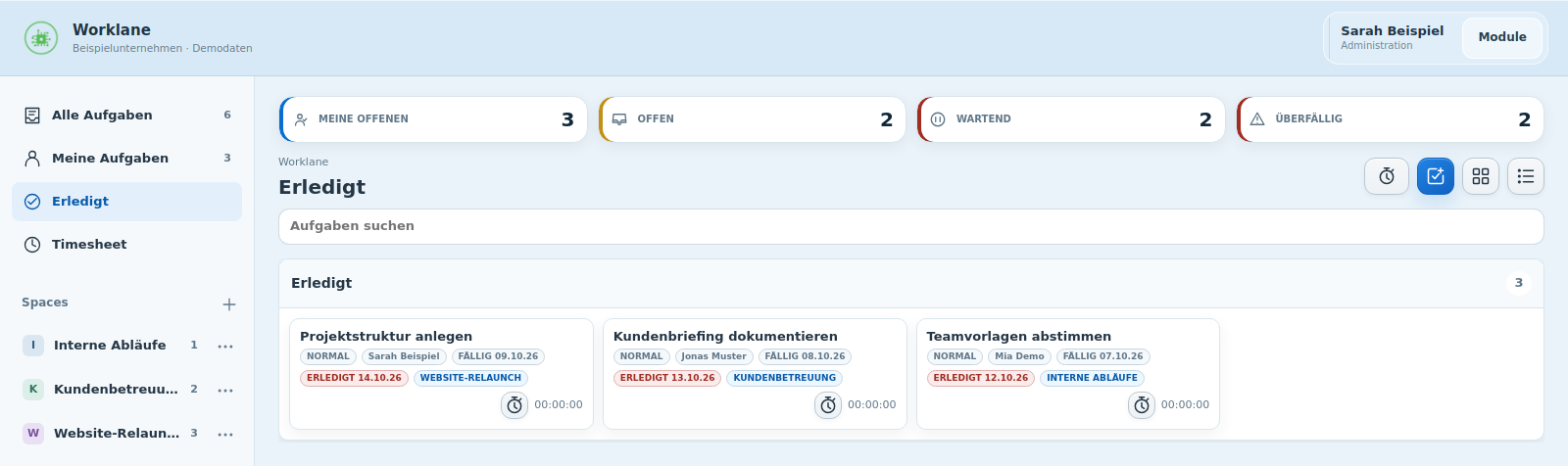Filter by Offen status tile
The image size is (1568, 466).
(752, 119)
